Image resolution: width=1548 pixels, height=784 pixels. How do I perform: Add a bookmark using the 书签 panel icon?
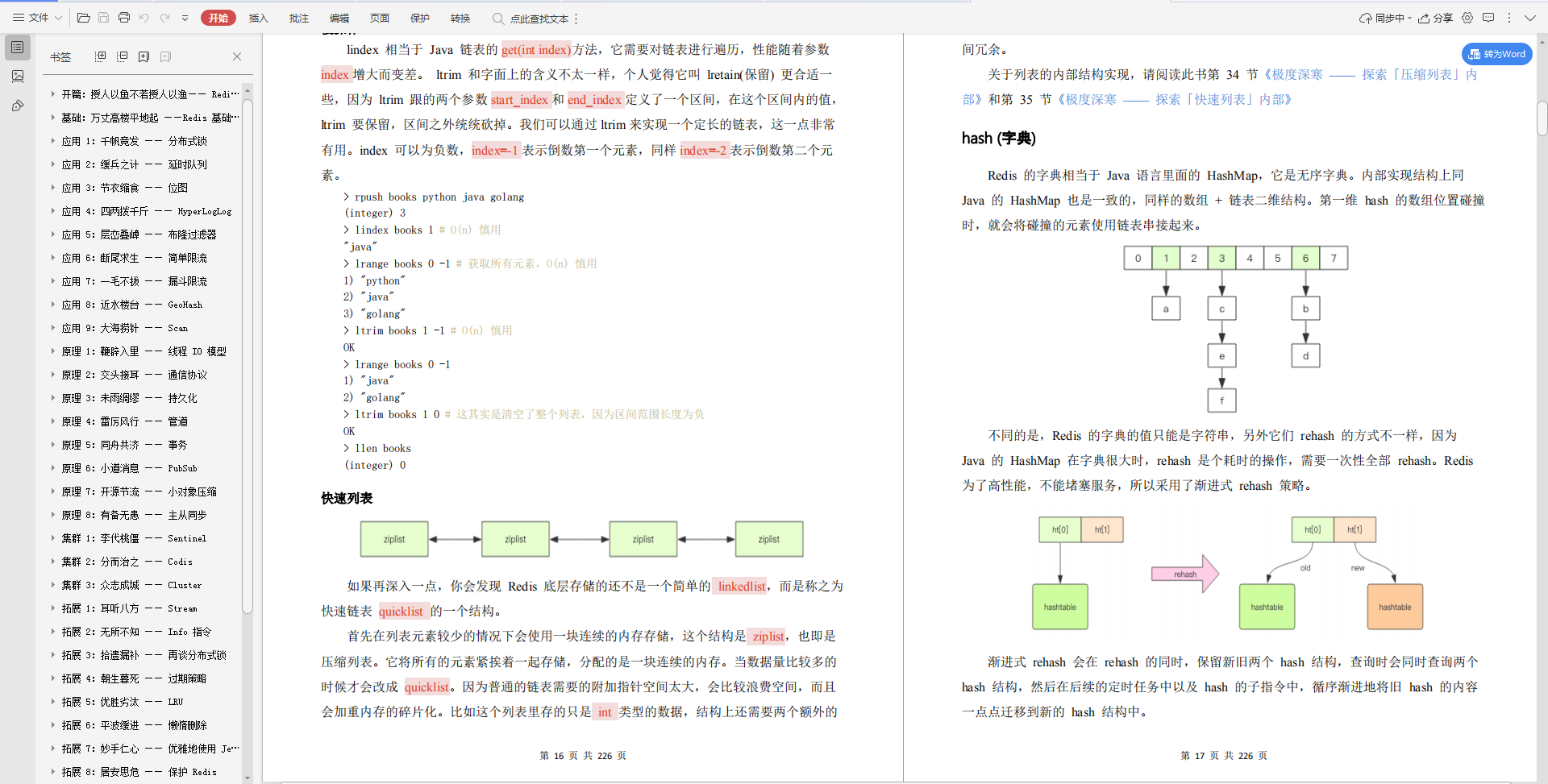[144, 56]
